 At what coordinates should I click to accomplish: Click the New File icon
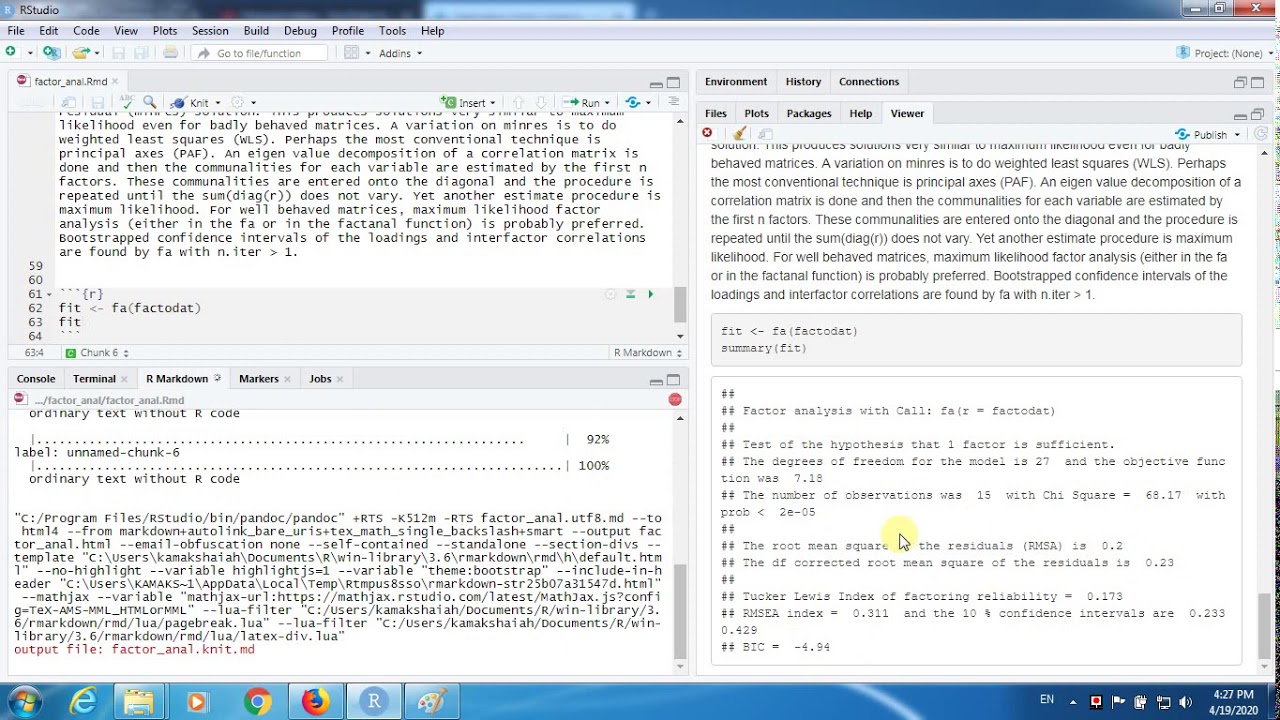[x=12, y=53]
